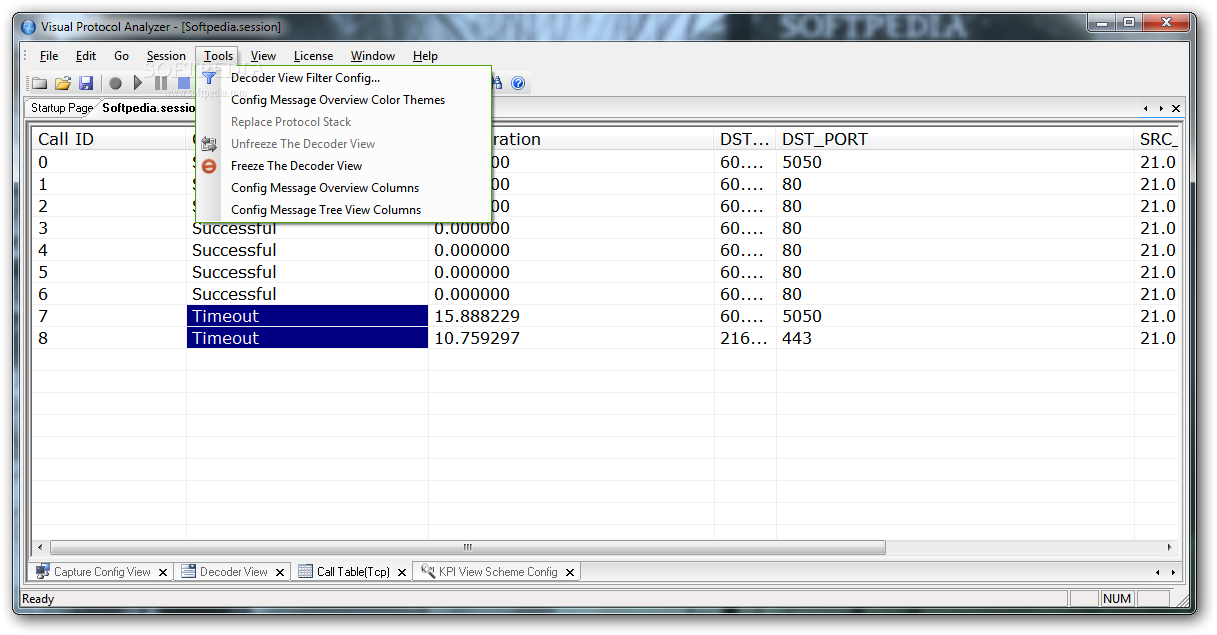Click the Save floppy disk toolbar icon
Image resolution: width=1217 pixels, height=635 pixels.
coord(86,83)
